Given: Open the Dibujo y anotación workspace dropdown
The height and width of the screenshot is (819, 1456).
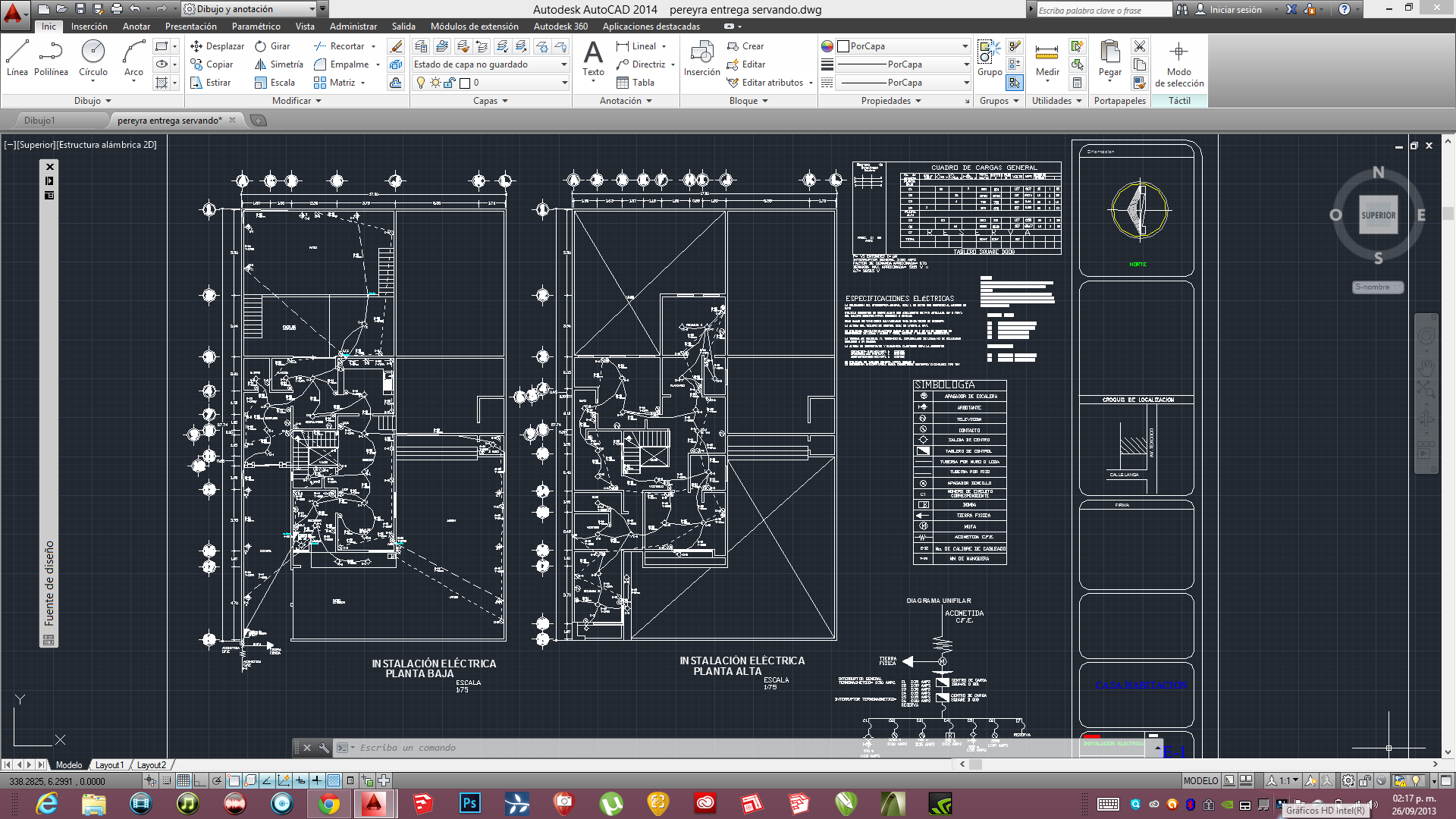Looking at the screenshot, I should (249, 9).
